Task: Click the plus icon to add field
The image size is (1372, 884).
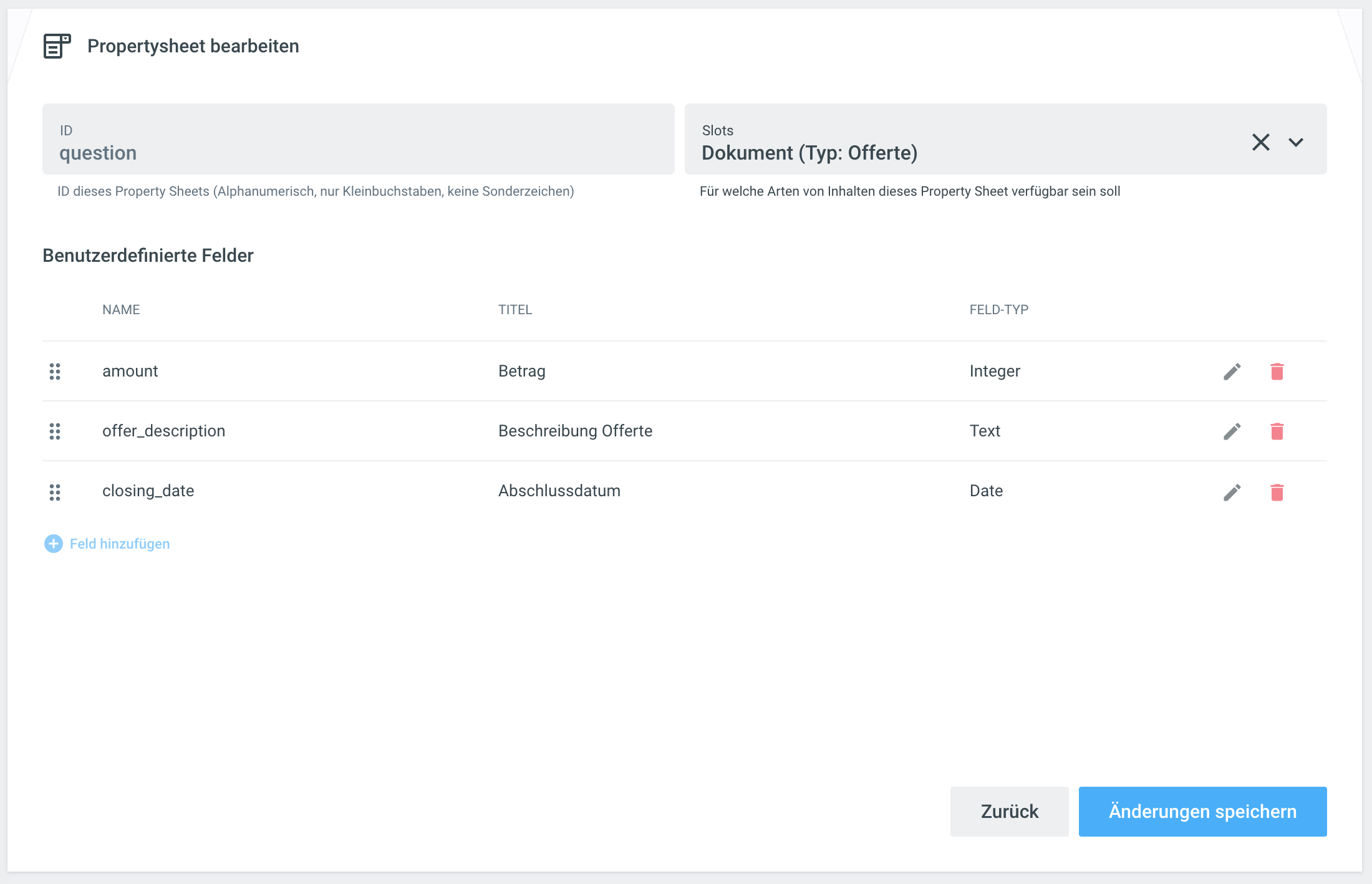Action: pyautogui.click(x=54, y=544)
